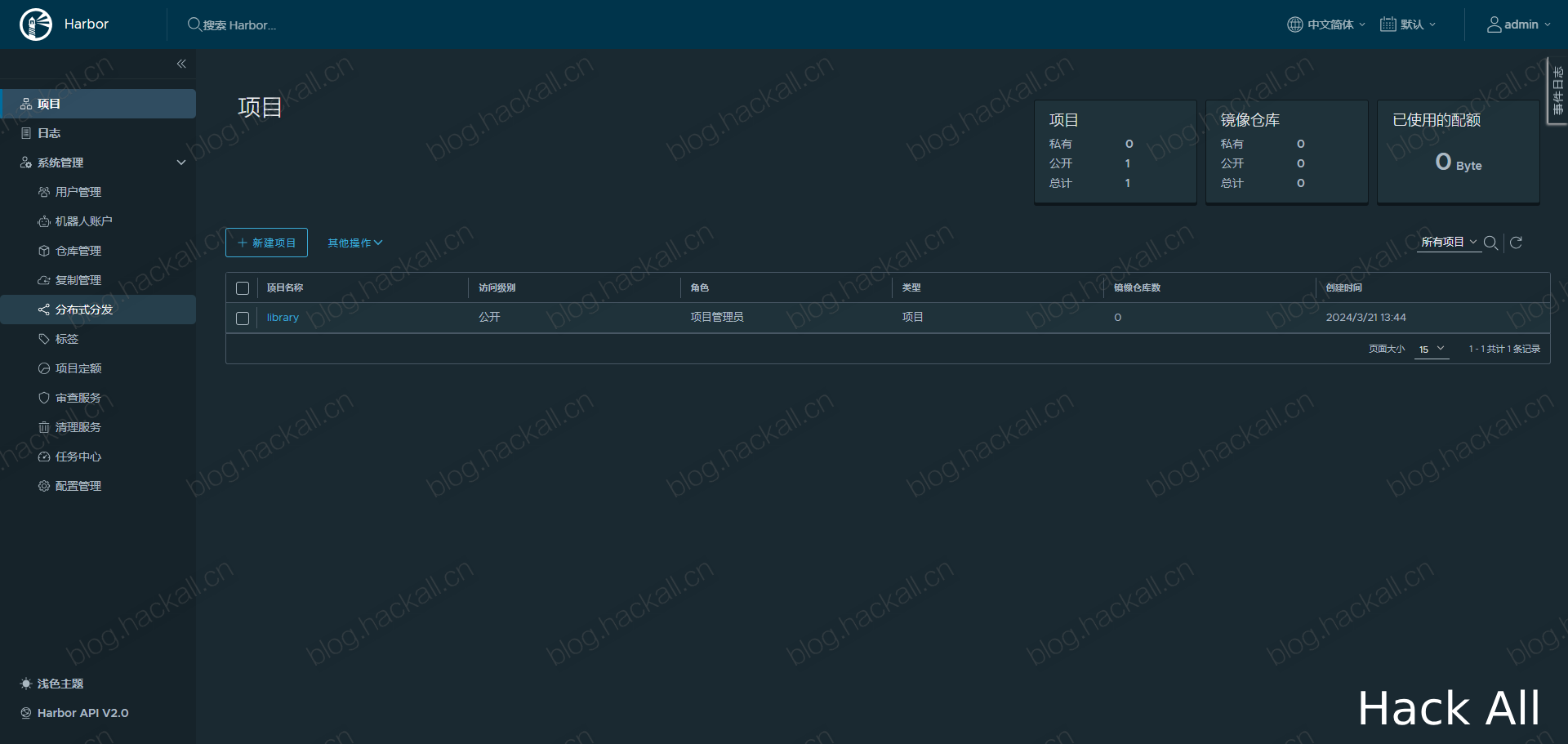This screenshot has width=1568, height=744.
Task: Sort by 镜像仓库数 column header
Action: tap(1138, 287)
